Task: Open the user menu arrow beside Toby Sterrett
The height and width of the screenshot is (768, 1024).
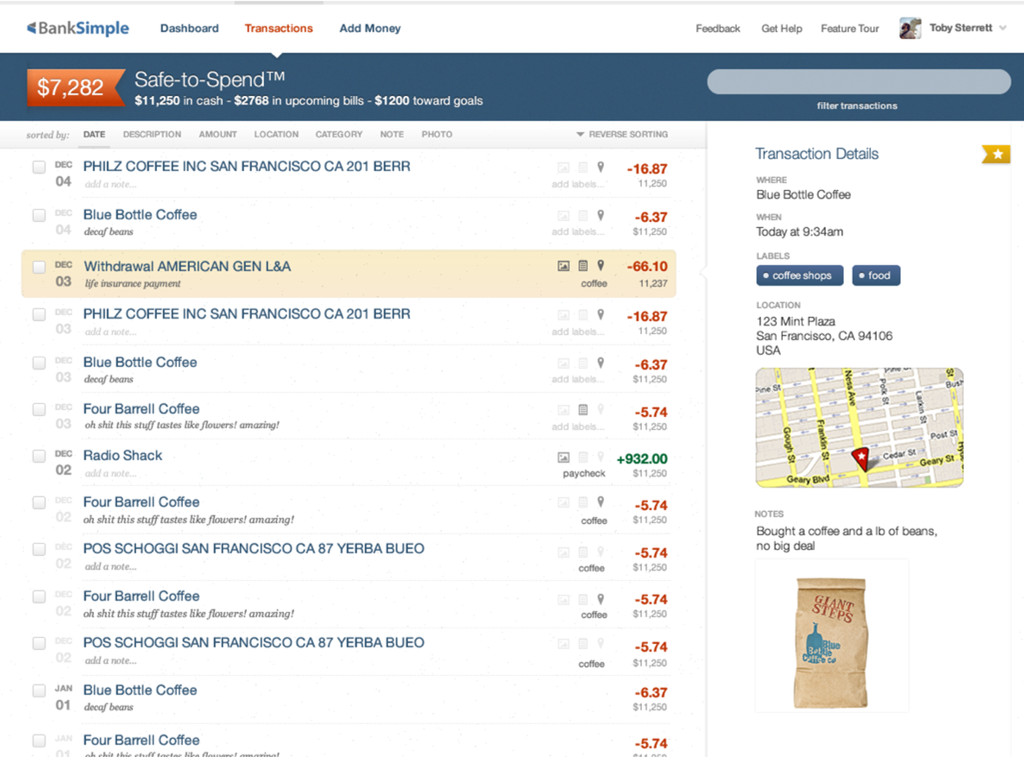Action: coord(1002,28)
